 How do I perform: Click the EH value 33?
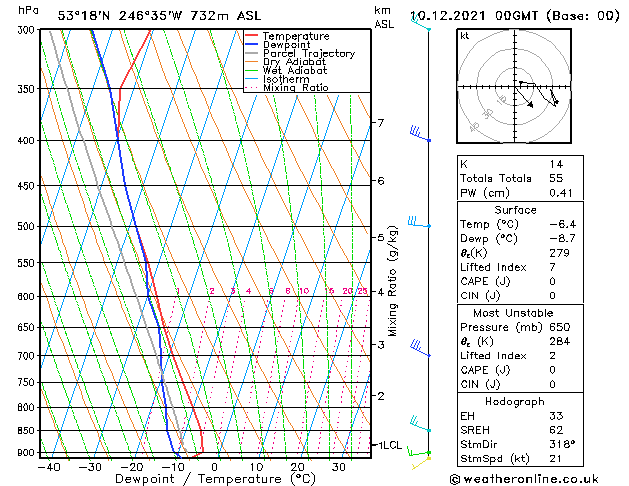click(556, 416)
